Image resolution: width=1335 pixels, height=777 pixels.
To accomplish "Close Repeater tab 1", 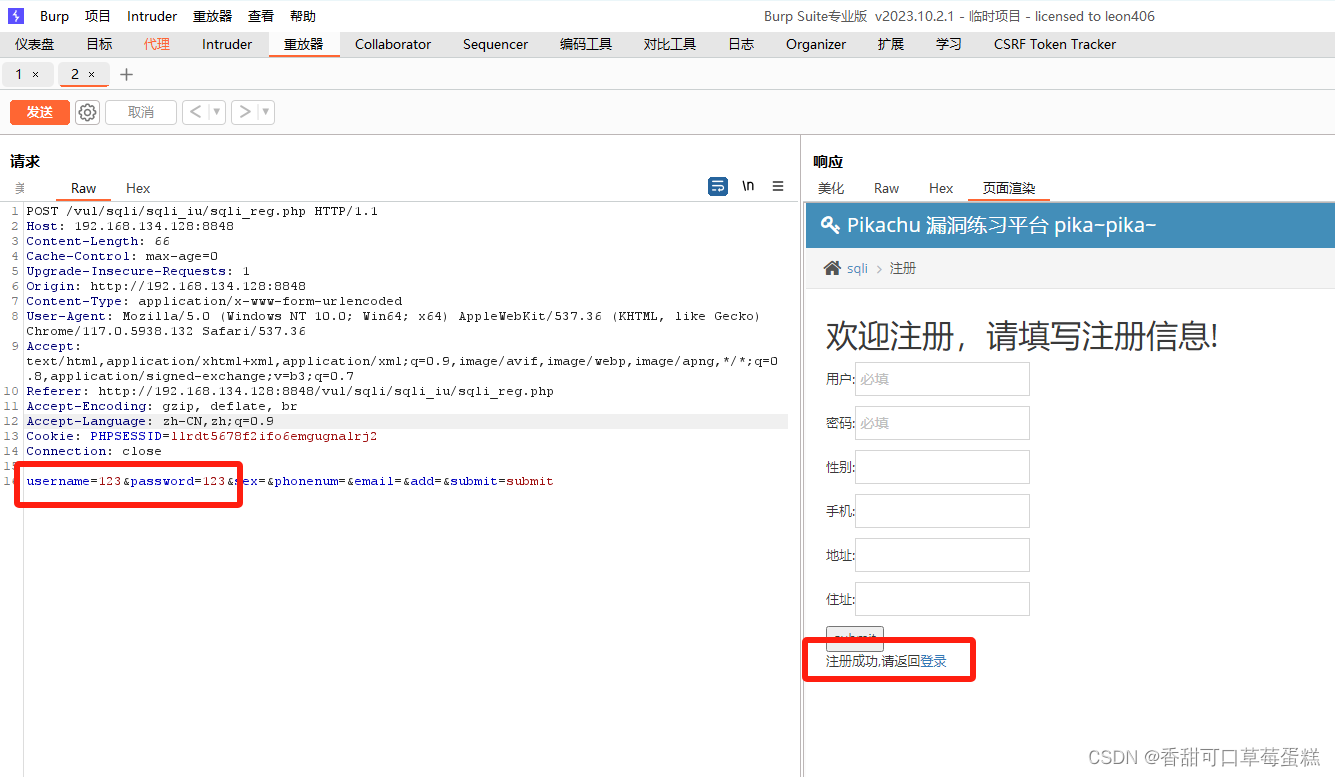I will (36, 75).
